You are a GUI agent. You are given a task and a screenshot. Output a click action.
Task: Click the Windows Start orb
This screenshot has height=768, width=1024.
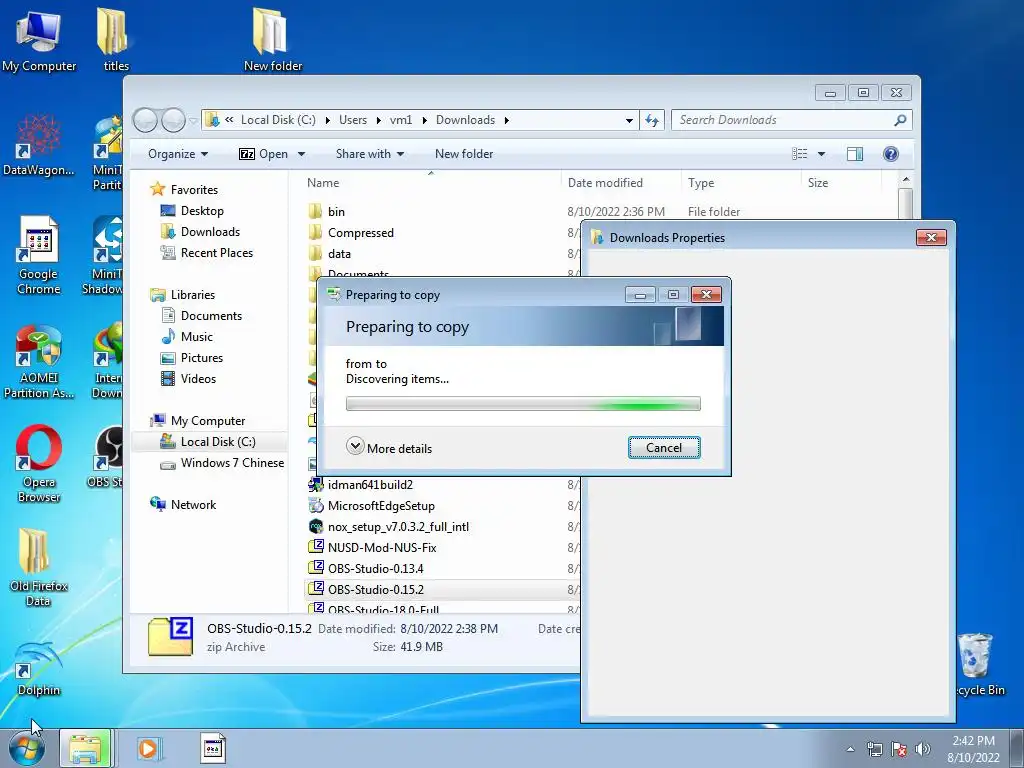coord(27,748)
